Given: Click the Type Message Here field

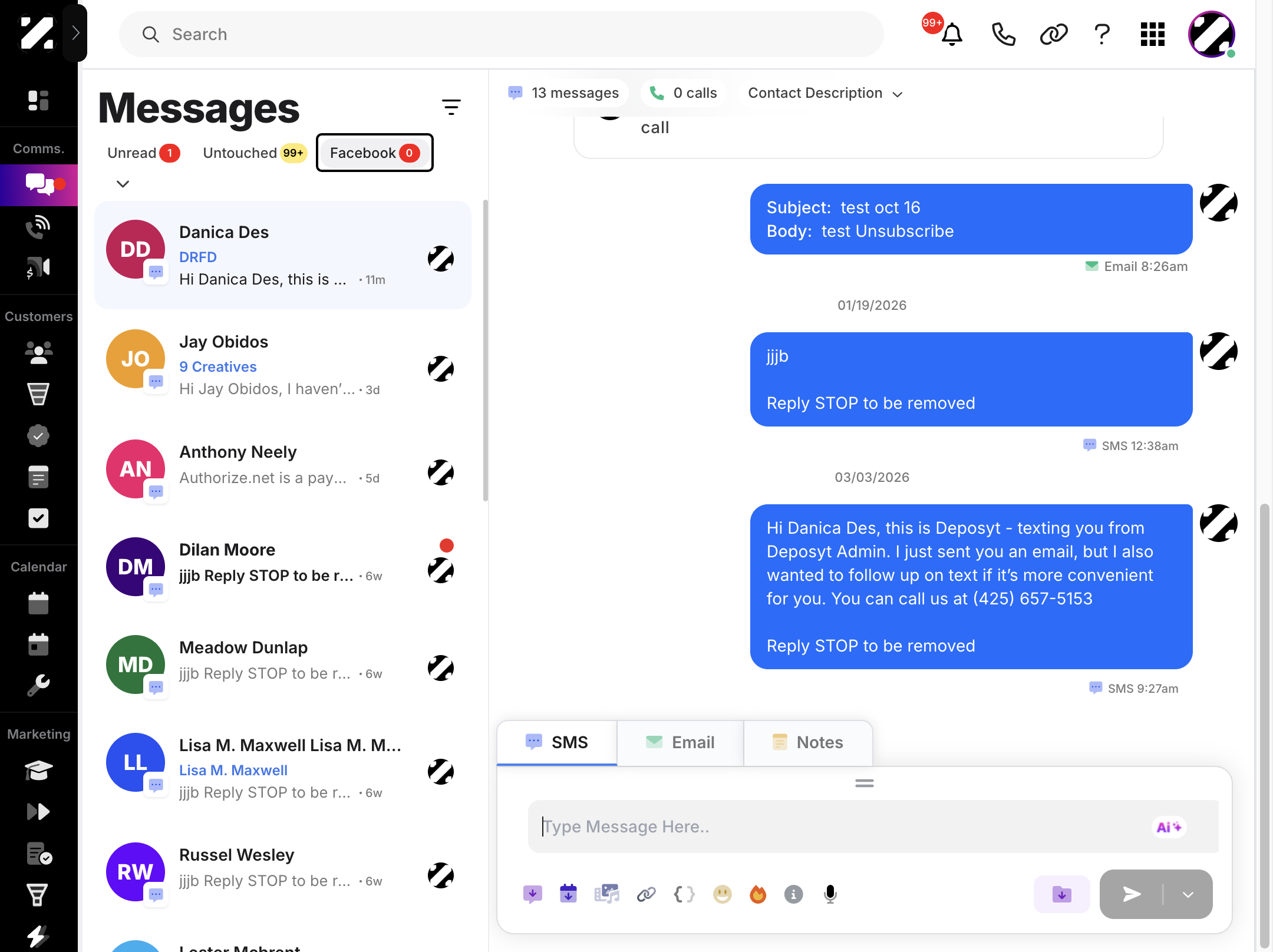Looking at the screenshot, I should click(873, 827).
